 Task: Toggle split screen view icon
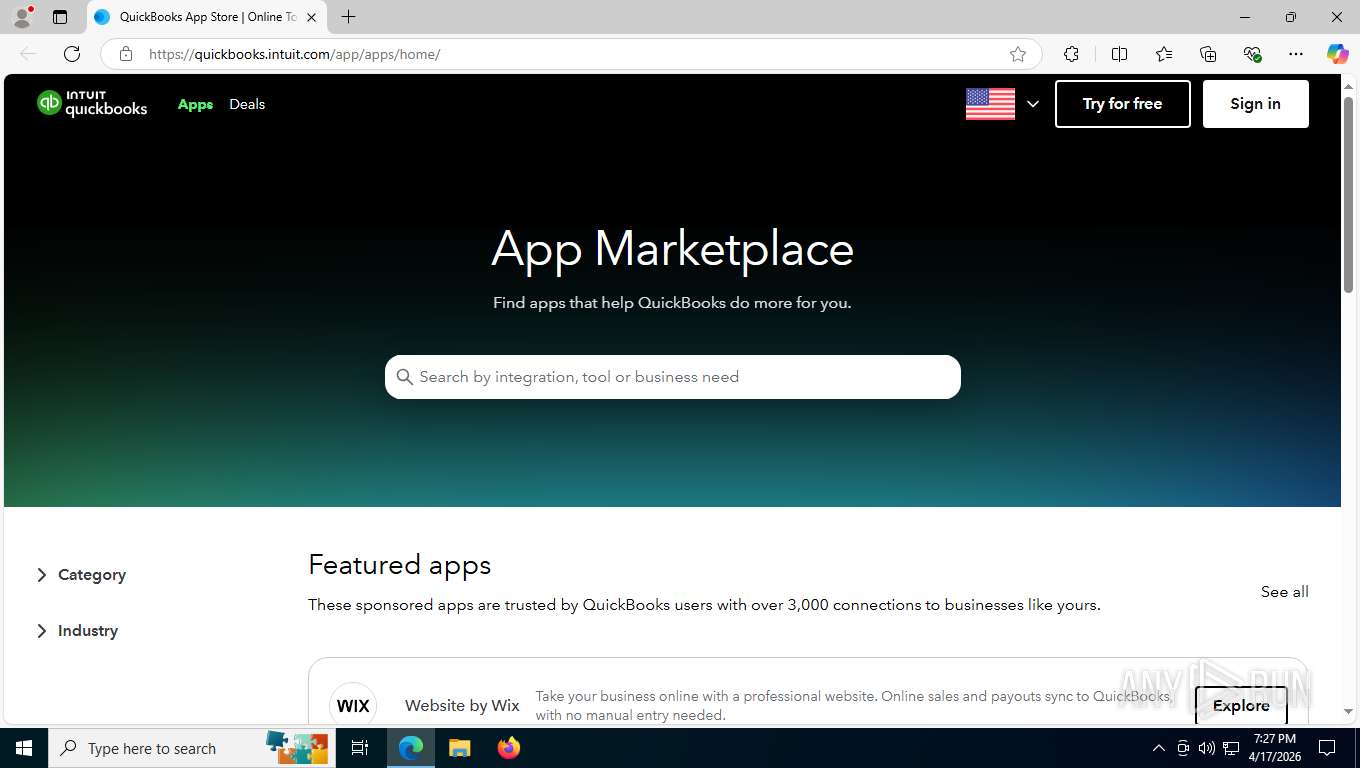pyautogui.click(x=1119, y=54)
